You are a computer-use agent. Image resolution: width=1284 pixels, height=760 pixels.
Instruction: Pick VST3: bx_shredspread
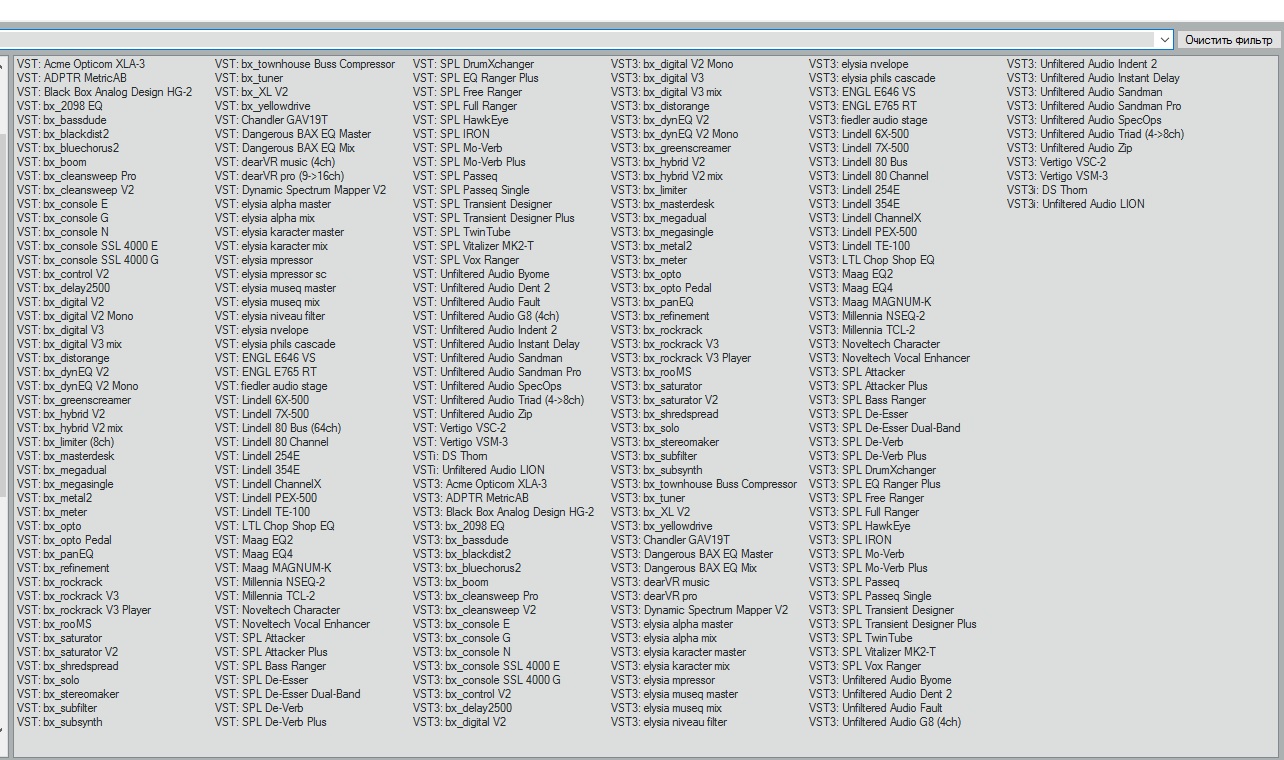(665, 414)
